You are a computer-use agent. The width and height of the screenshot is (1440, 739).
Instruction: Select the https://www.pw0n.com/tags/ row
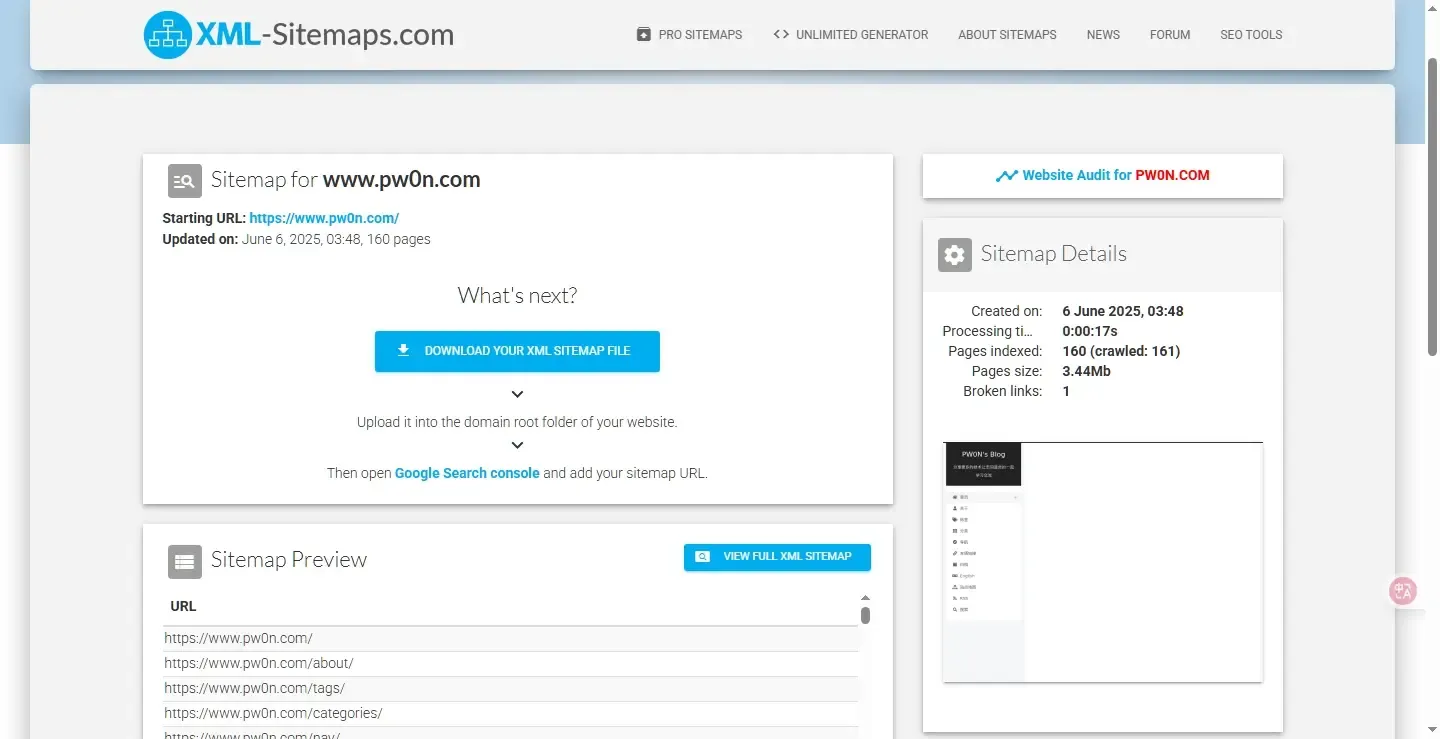511,688
